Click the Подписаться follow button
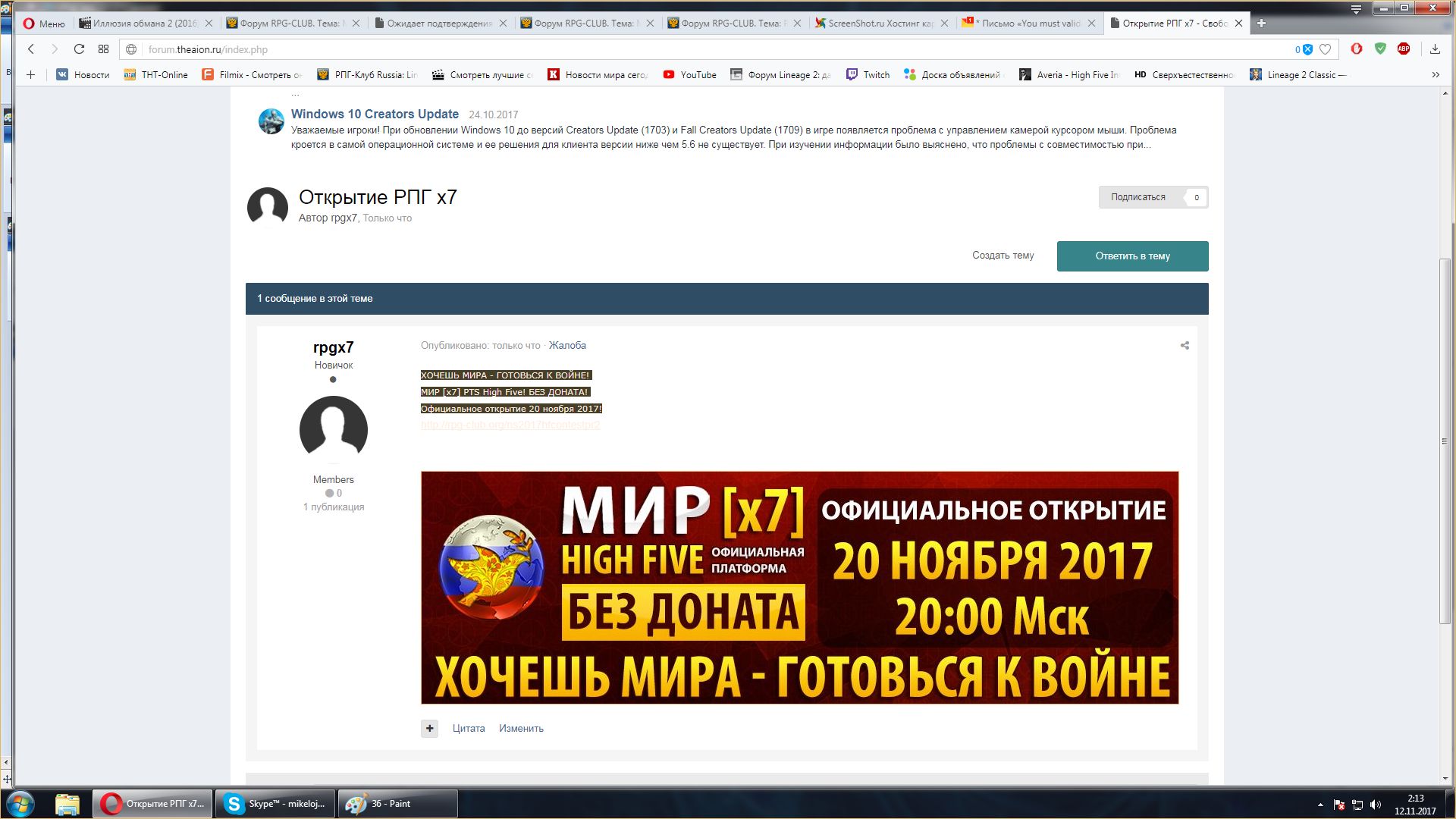The width and height of the screenshot is (1456, 819). (x=1137, y=197)
